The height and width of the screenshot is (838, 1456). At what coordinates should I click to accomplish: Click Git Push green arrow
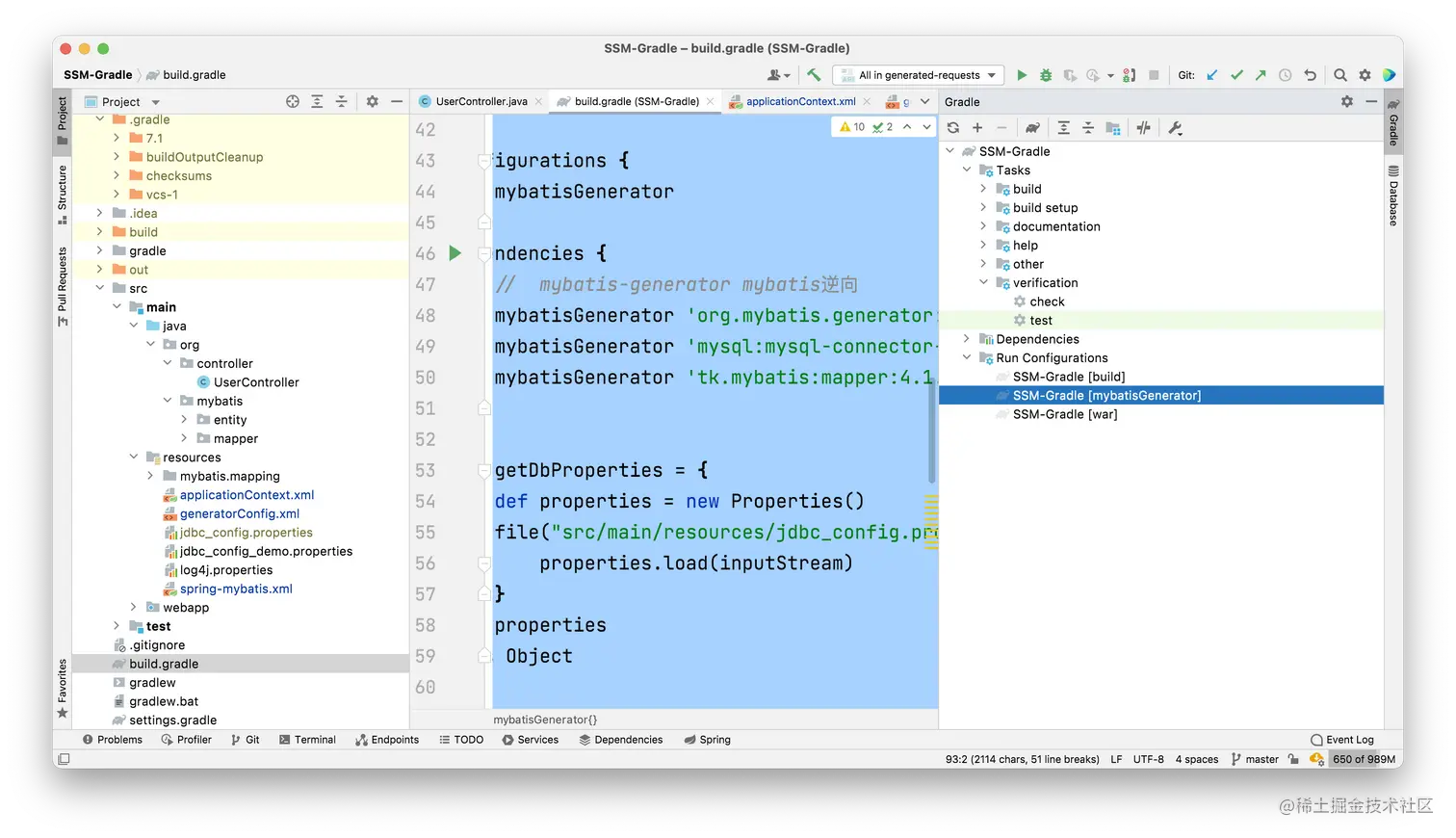[1261, 75]
